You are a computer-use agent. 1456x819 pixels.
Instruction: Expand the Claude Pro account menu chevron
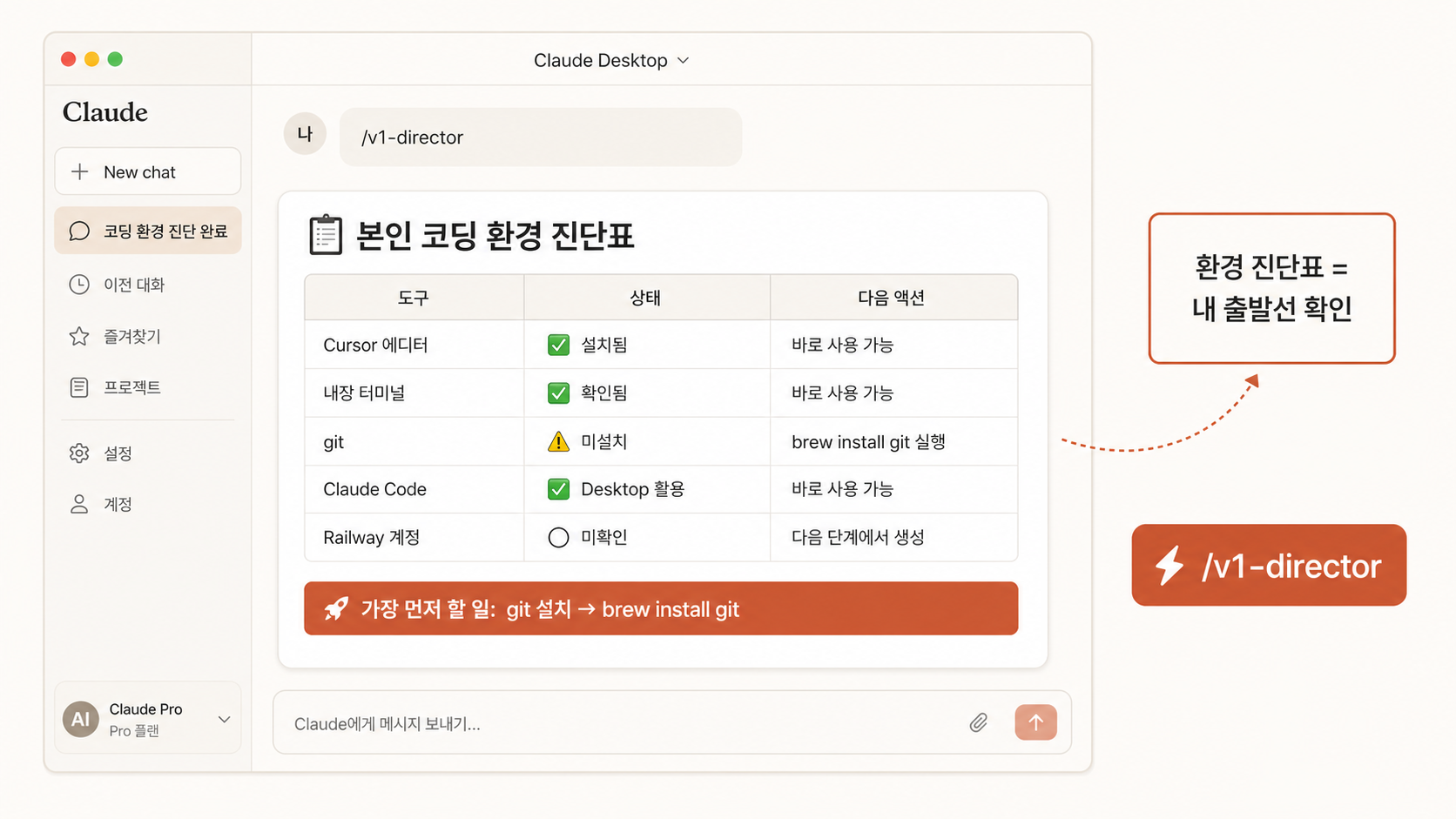coord(224,719)
